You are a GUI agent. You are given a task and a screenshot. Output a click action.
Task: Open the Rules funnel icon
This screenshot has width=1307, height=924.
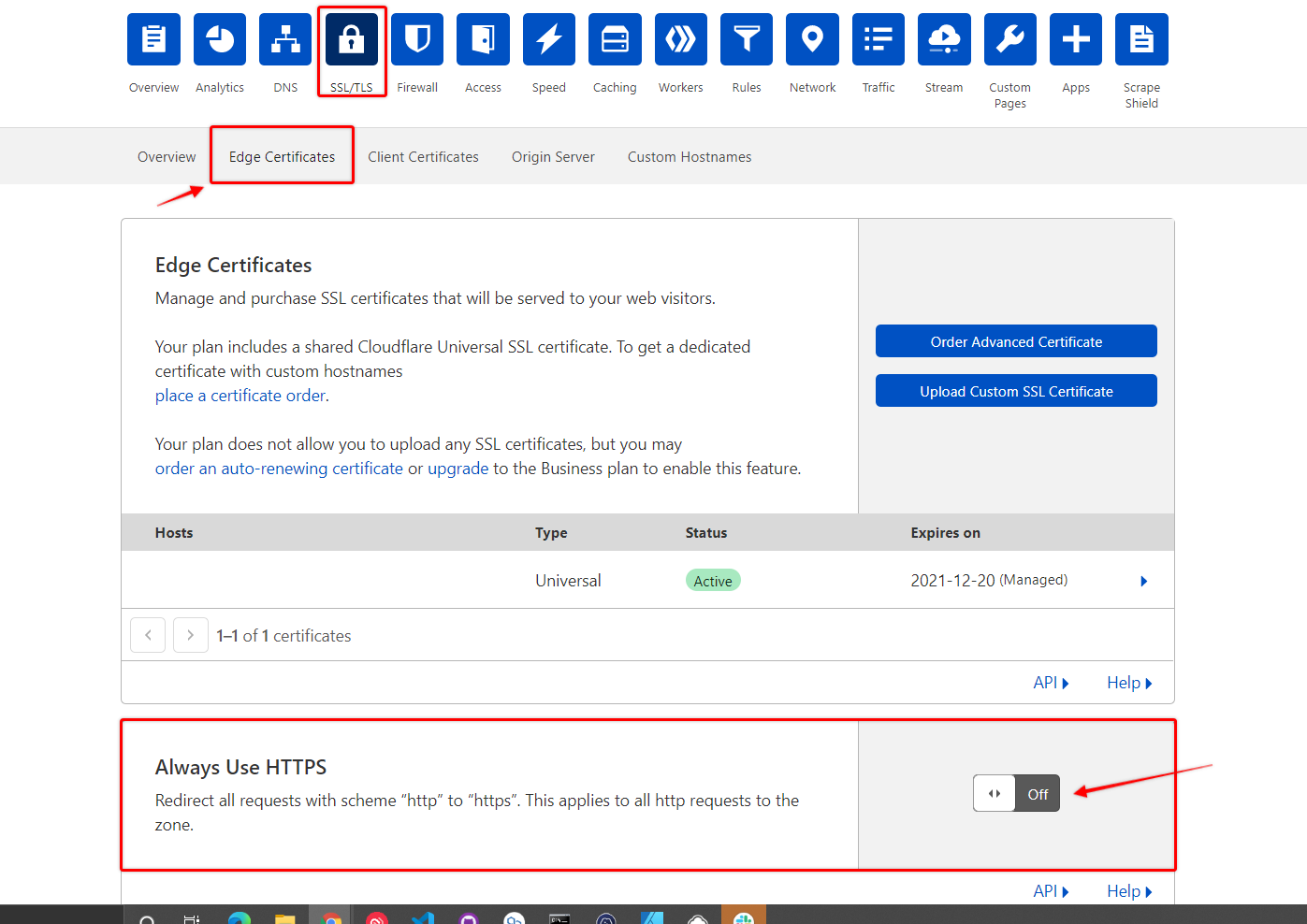[747, 39]
